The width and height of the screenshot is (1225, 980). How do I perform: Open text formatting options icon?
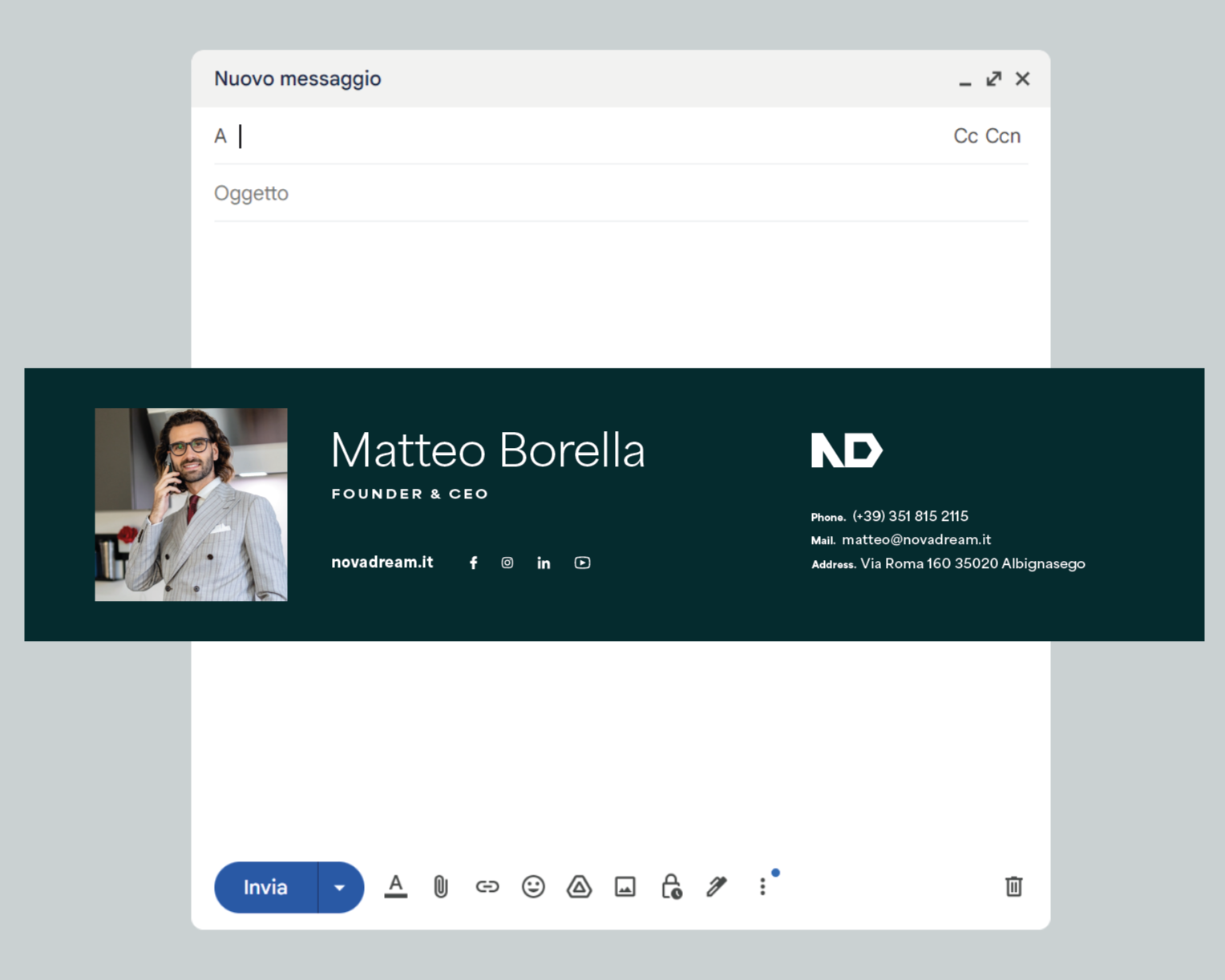pos(395,886)
